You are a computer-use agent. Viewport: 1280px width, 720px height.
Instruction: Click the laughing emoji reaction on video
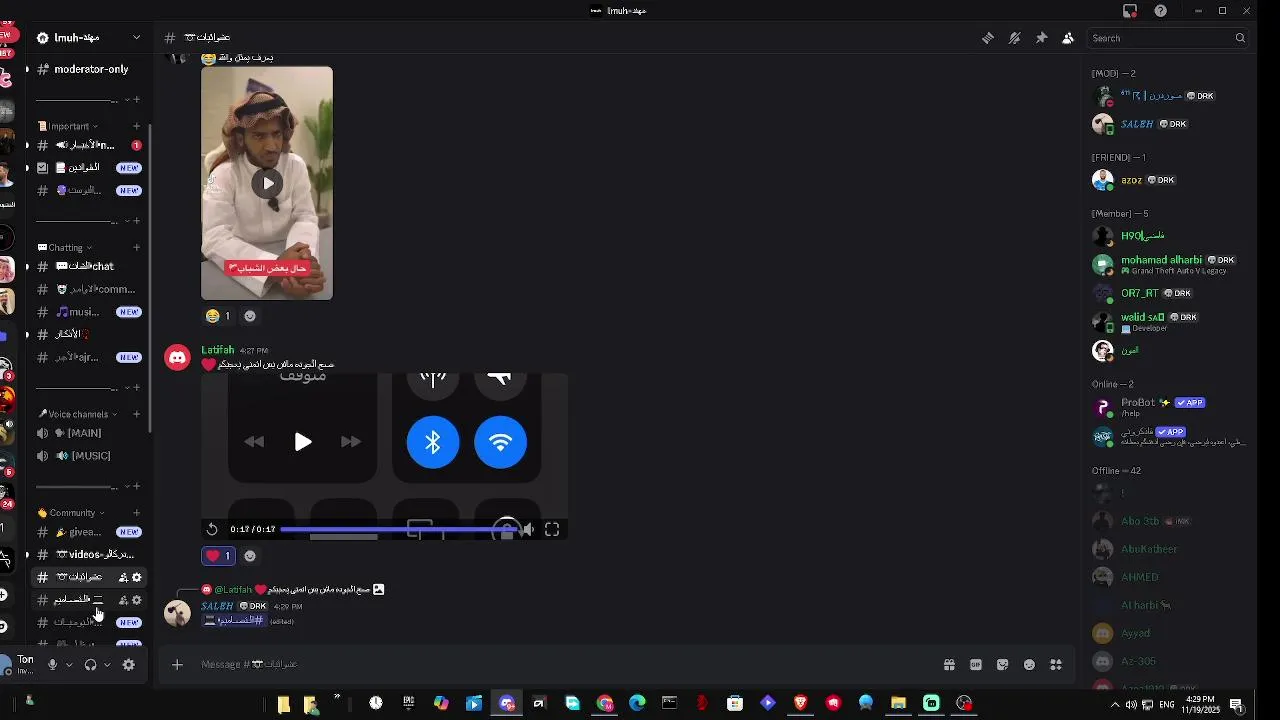pos(218,316)
